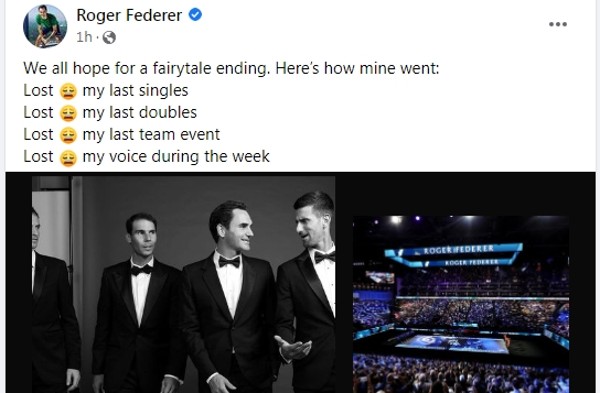Click the 'We all hope for a fairytale ending' text
This screenshot has width=600, height=393.
[x=147, y=68]
